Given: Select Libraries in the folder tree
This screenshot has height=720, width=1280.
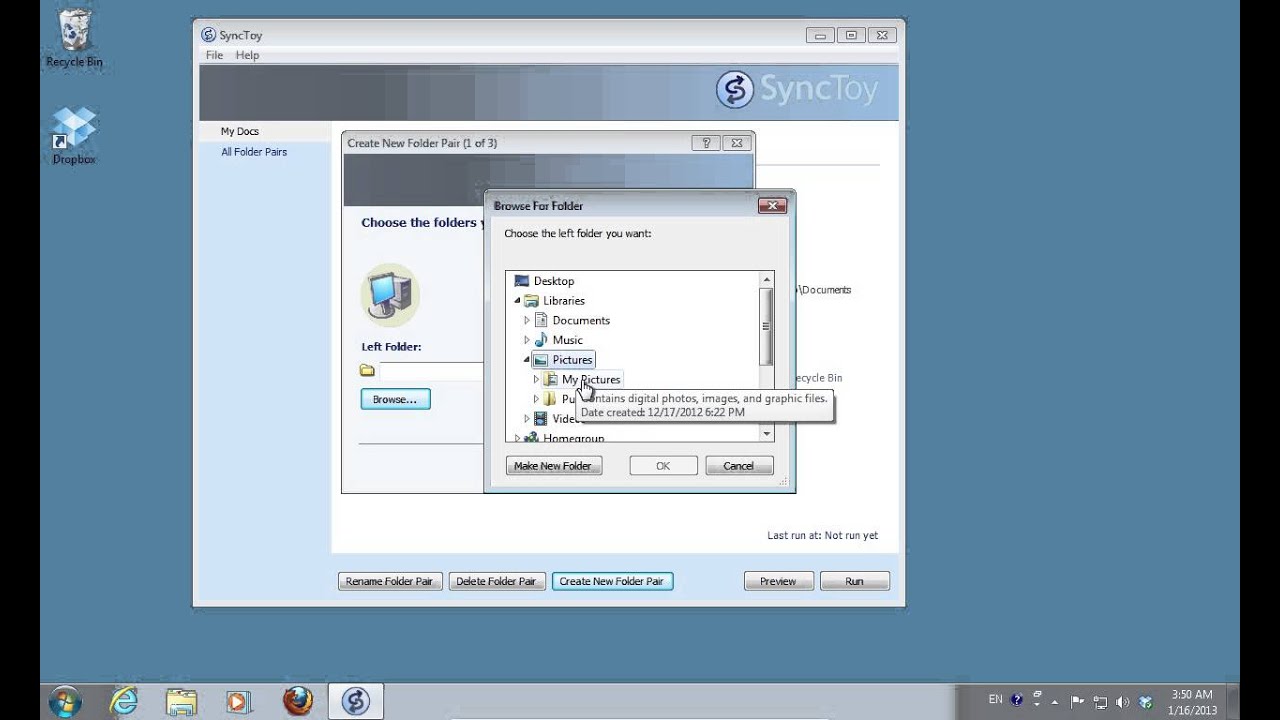Looking at the screenshot, I should coord(564,300).
